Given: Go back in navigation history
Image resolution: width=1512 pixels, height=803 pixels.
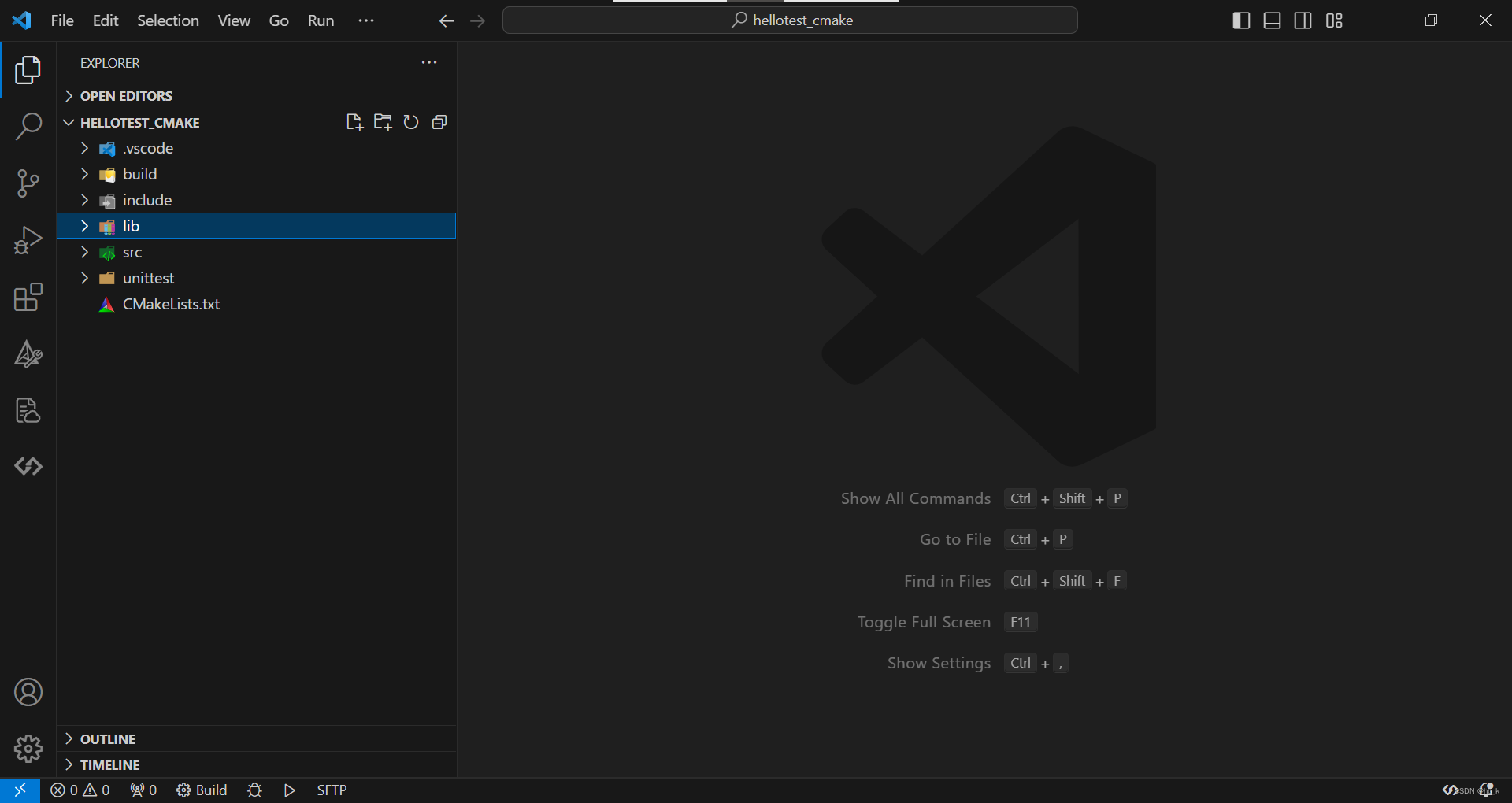Looking at the screenshot, I should (447, 21).
